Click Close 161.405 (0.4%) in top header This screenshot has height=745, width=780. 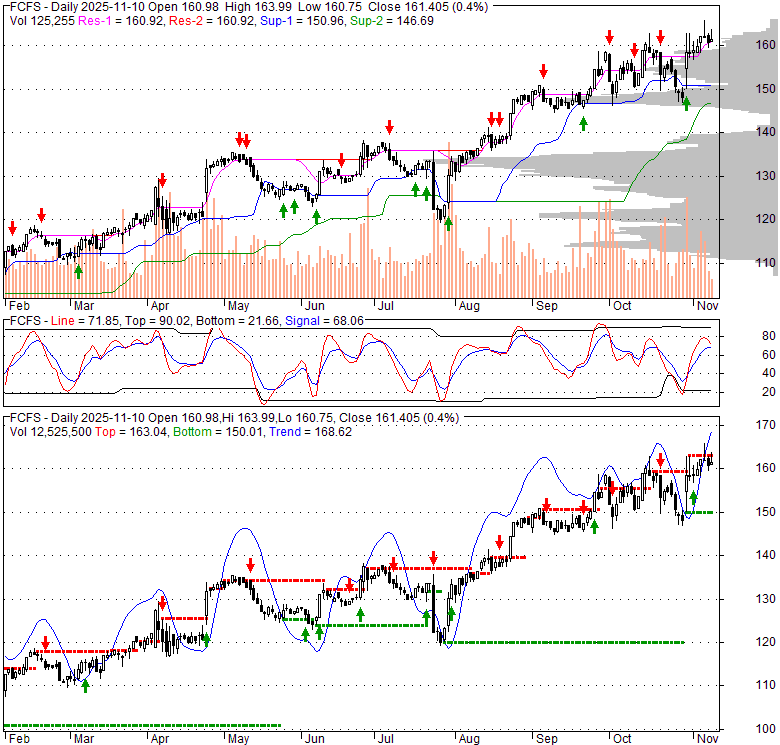(428, 7)
